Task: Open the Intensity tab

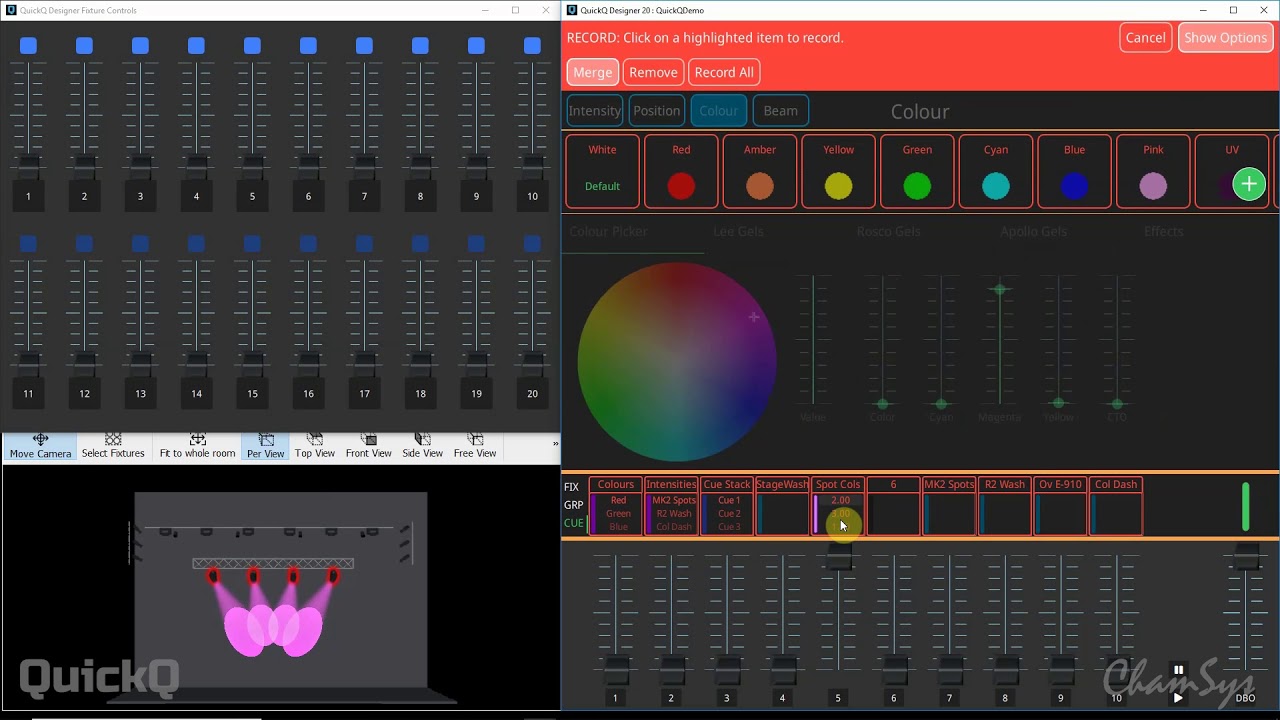Action: pos(594,111)
